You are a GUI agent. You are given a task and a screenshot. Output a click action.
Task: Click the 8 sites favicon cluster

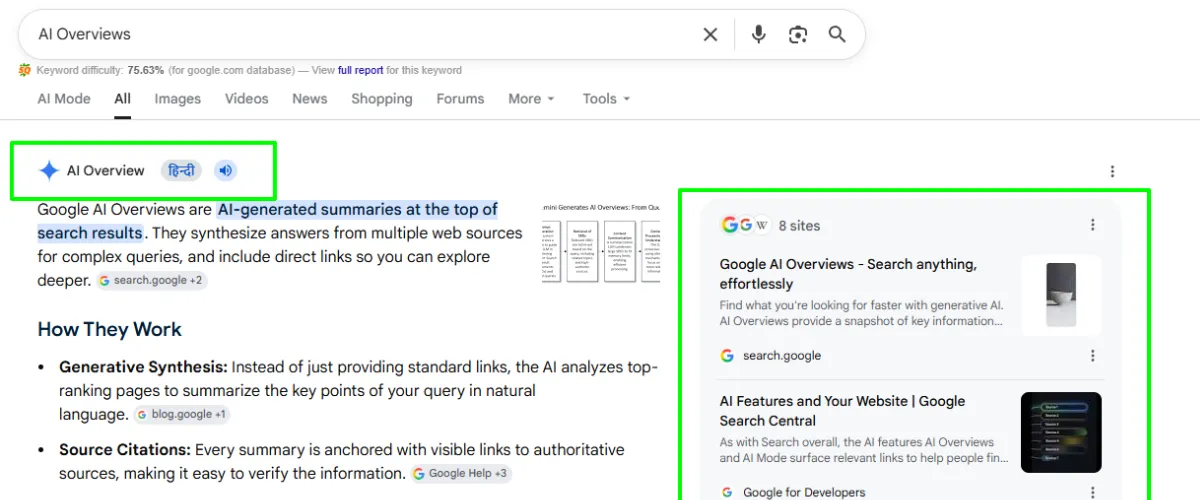click(745, 225)
